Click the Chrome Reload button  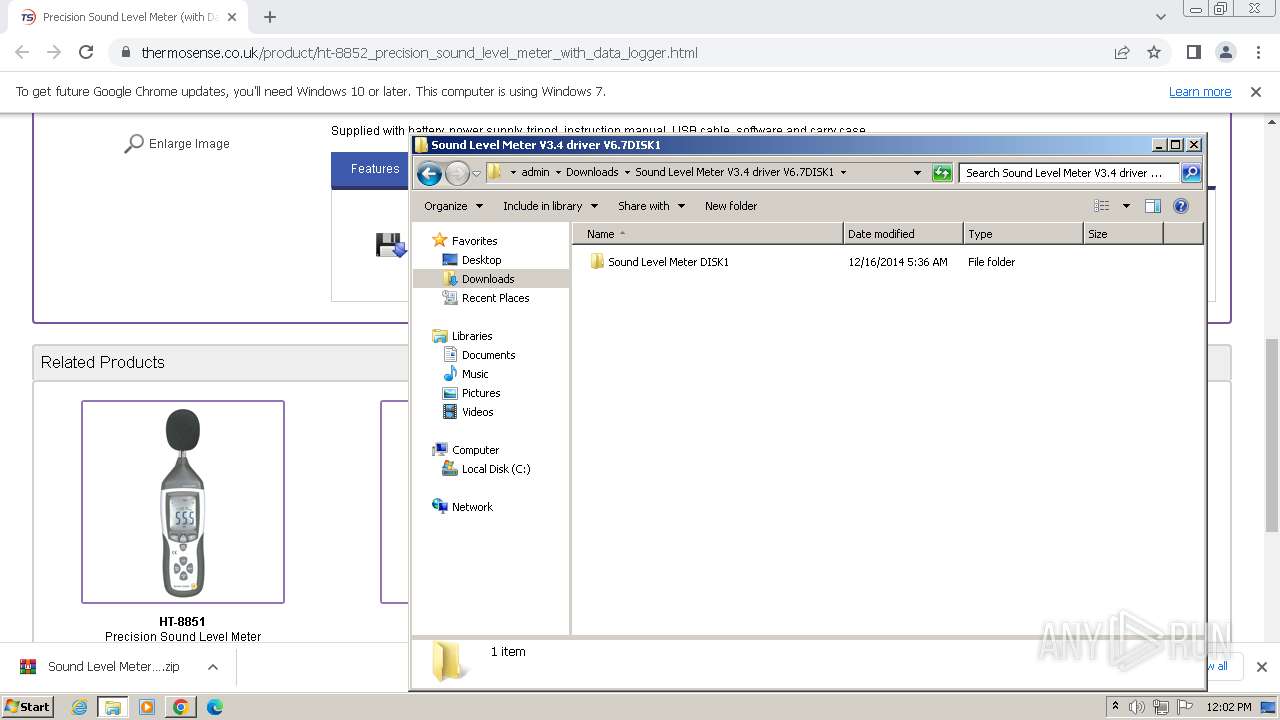coord(86,53)
